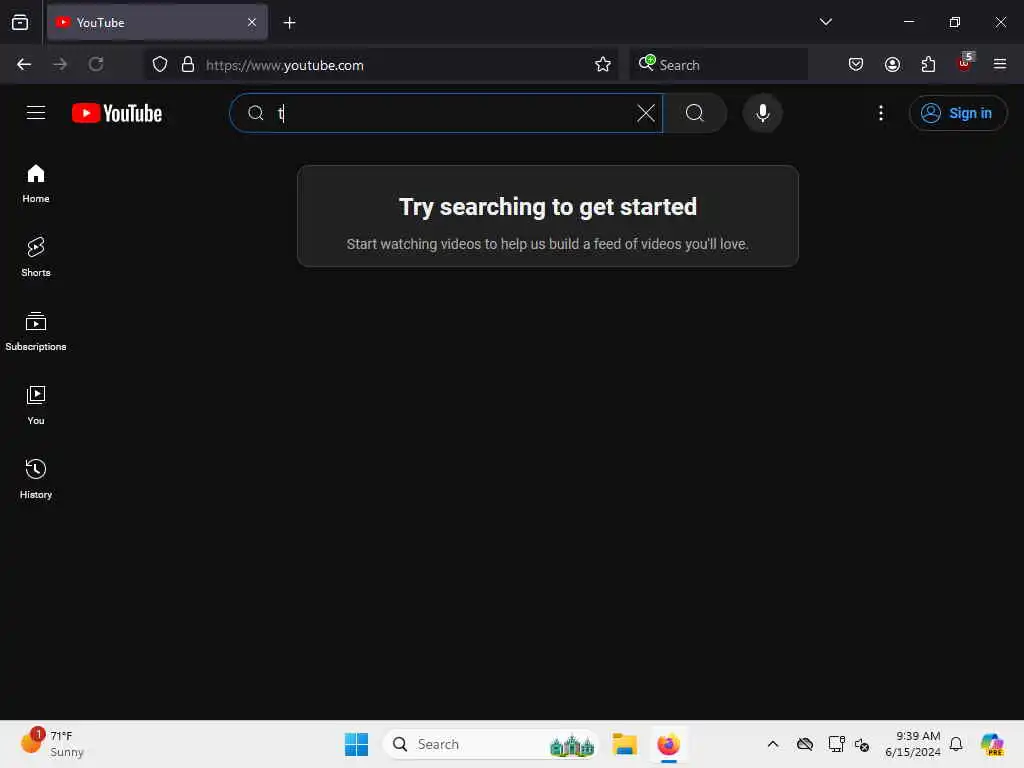Click the youtube.com URL address bar
This screenshot has width=1024, height=768.
(380, 65)
